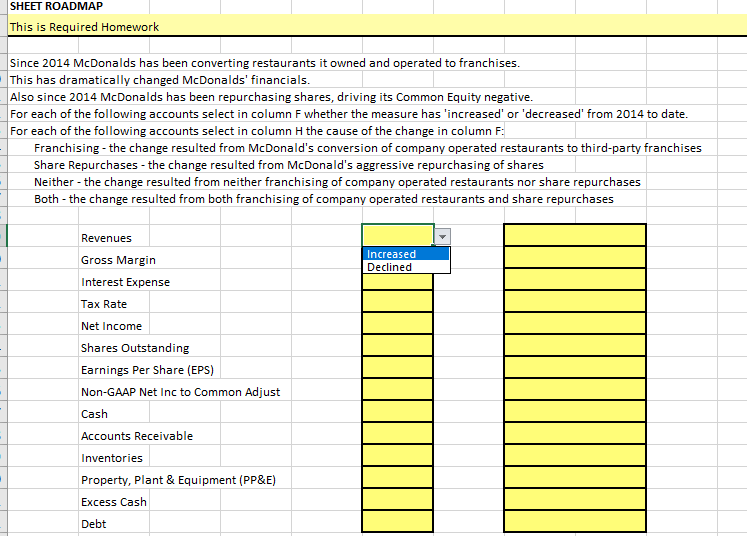Select the column F cell for Non-GAAP Net Inc
Viewport: 747px width, 536px height.
point(398,389)
